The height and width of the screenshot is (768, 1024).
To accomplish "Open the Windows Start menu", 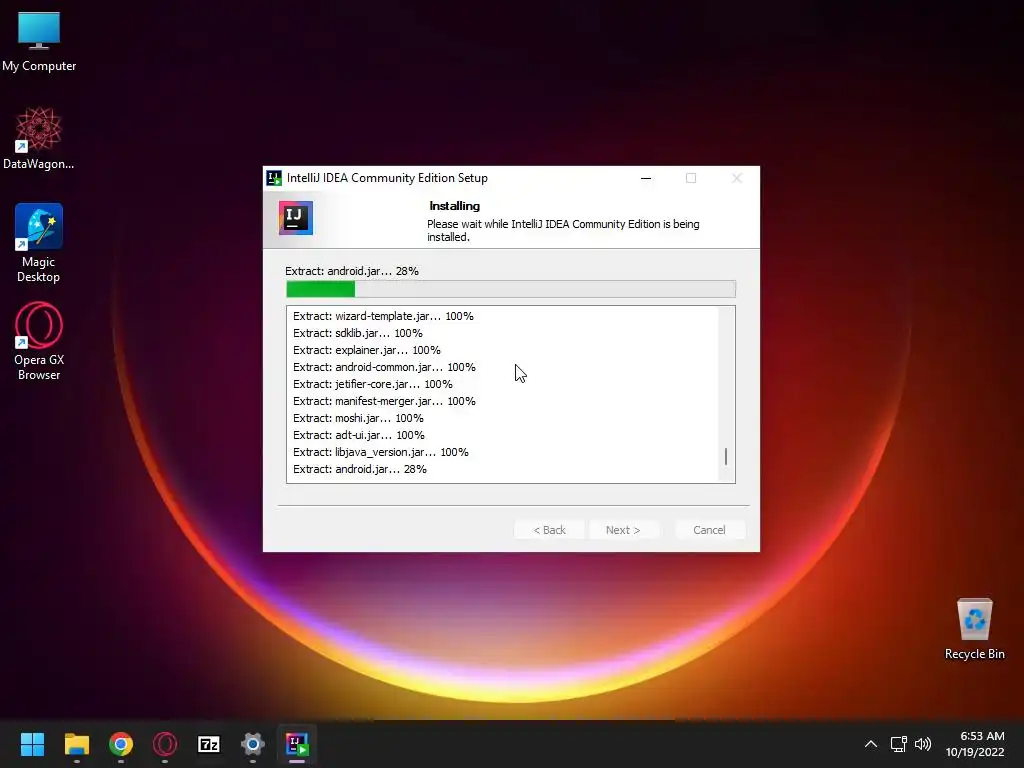I will pos(32,744).
